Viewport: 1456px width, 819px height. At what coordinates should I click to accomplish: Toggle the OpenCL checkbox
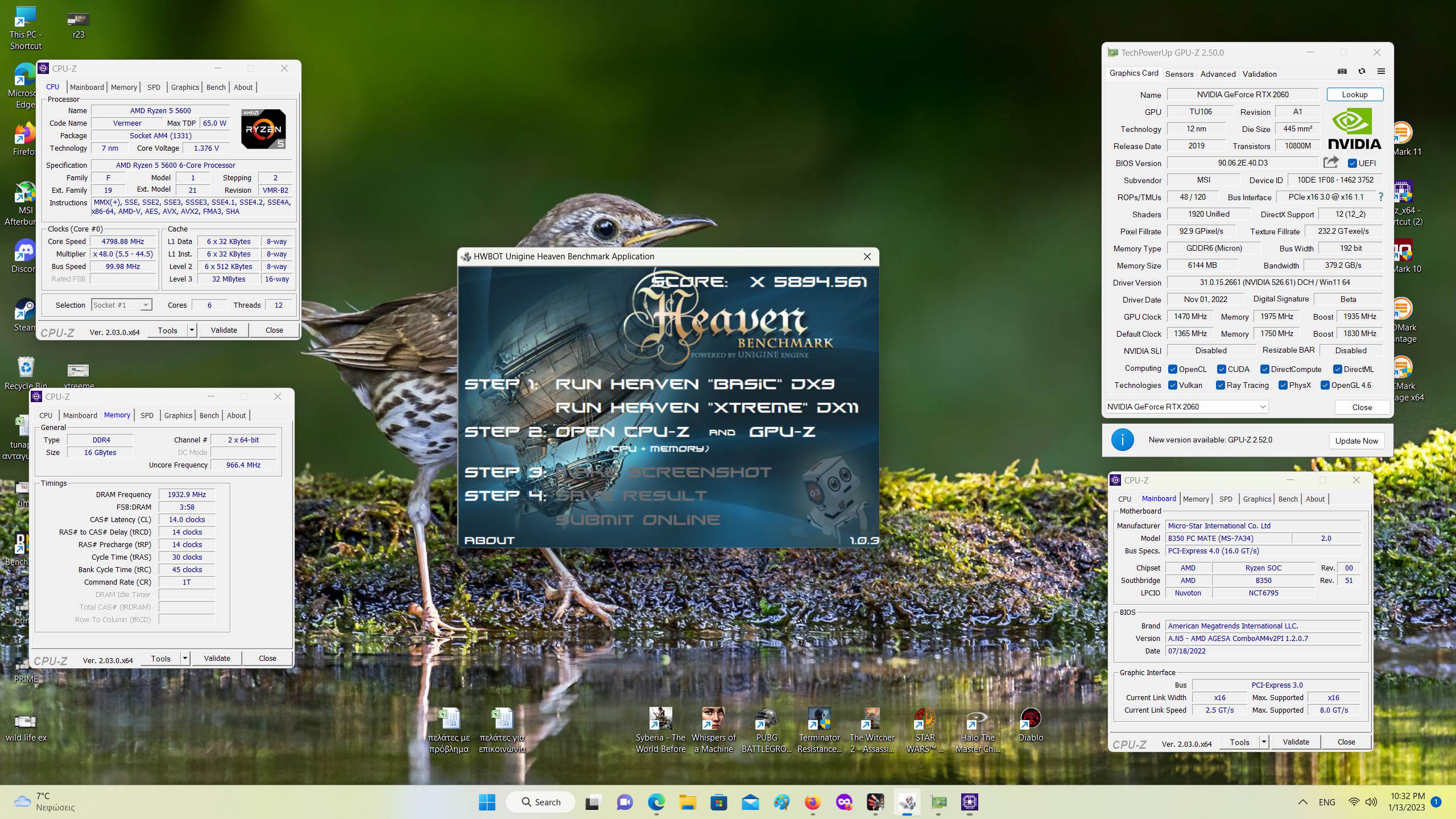tap(1173, 369)
